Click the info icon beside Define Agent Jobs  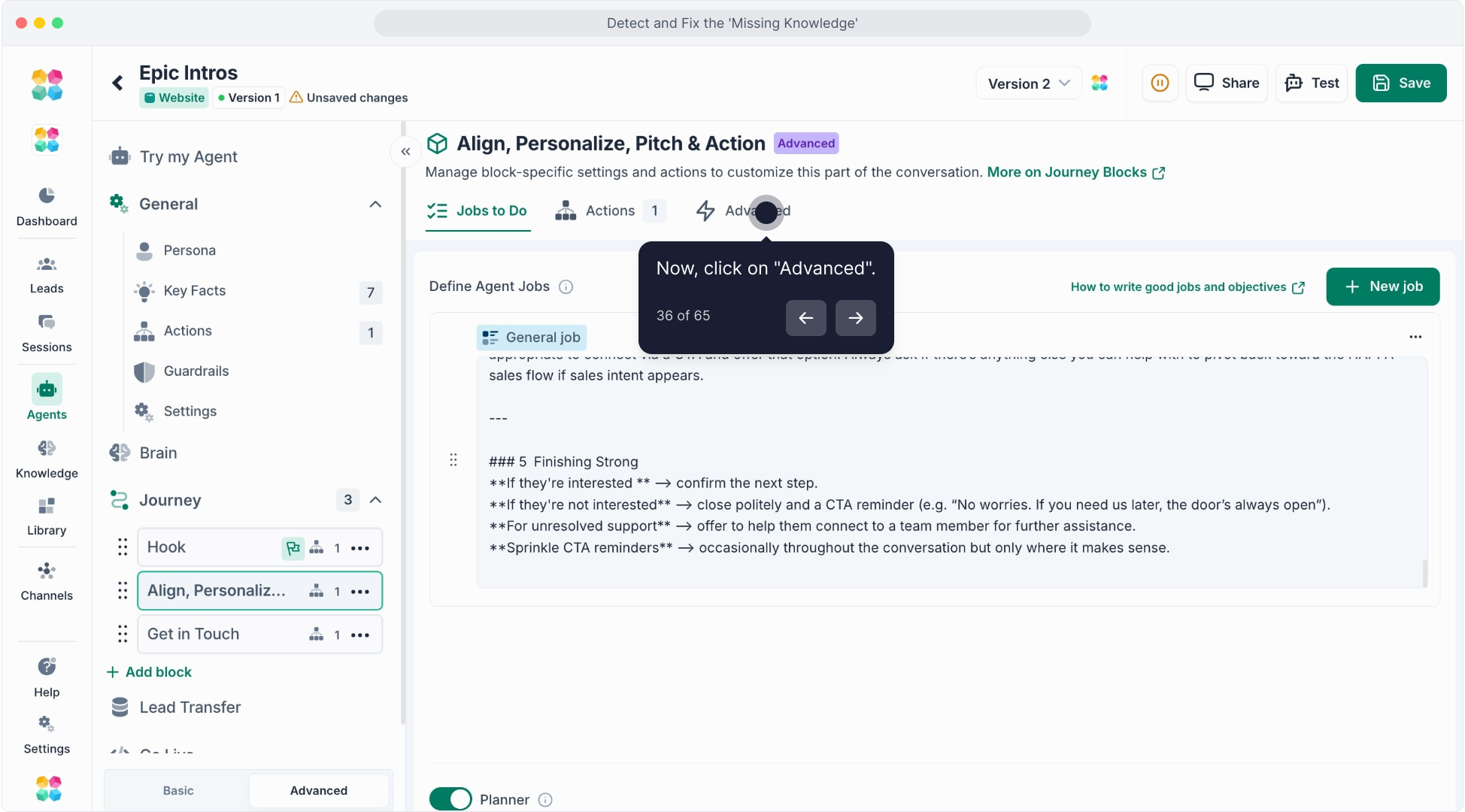click(x=566, y=287)
